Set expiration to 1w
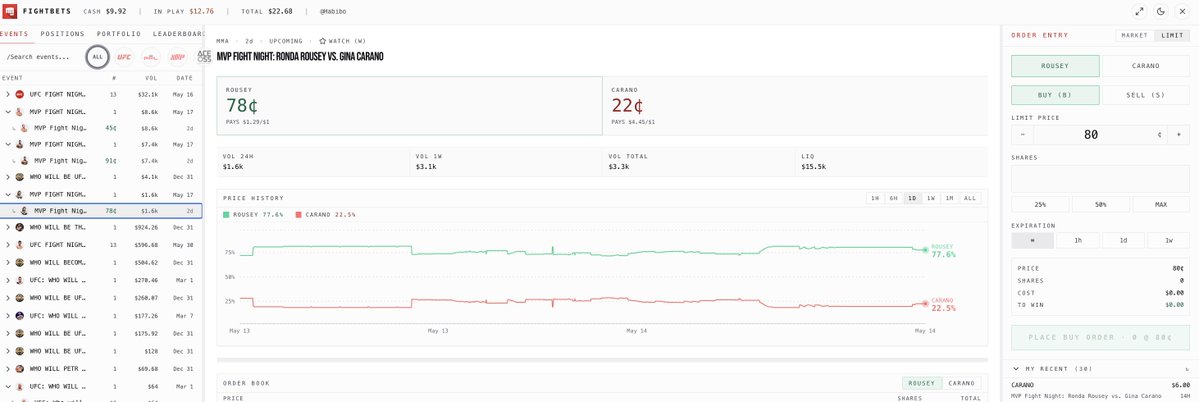The image size is (1199, 402). click(x=1168, y=240)
